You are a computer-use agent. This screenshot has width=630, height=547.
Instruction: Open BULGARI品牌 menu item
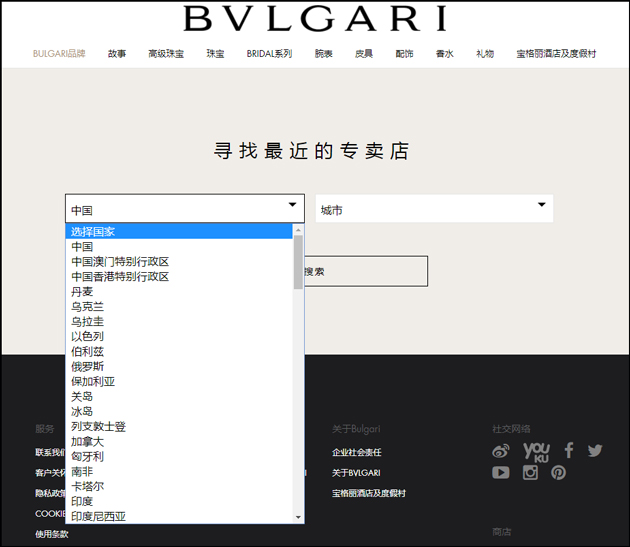coord(59,53)
